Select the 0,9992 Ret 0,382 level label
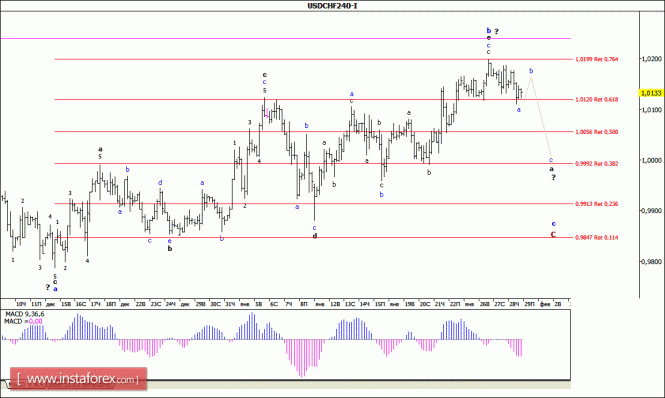 tap(597, 163)
